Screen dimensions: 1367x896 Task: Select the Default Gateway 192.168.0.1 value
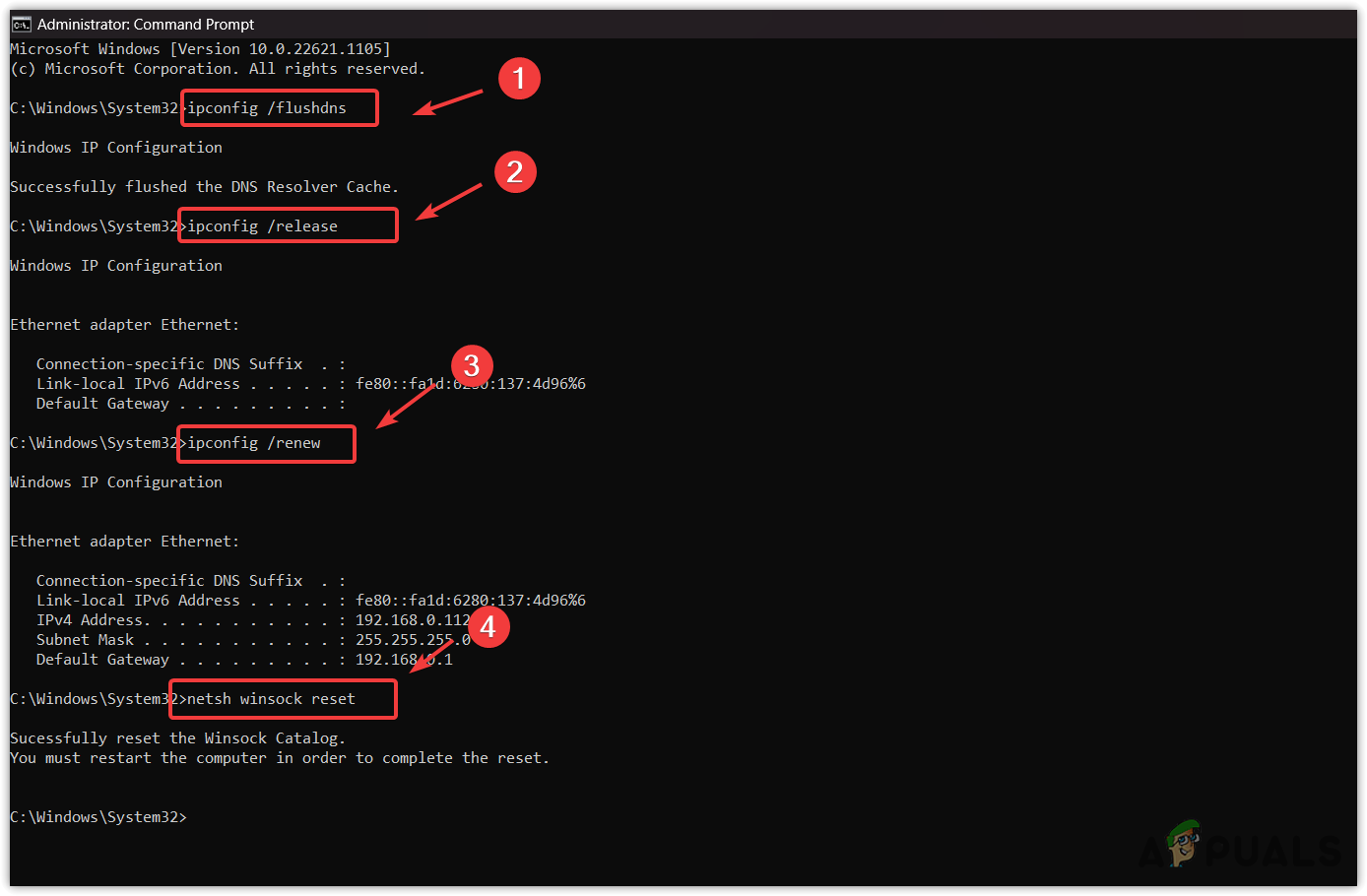404,659
